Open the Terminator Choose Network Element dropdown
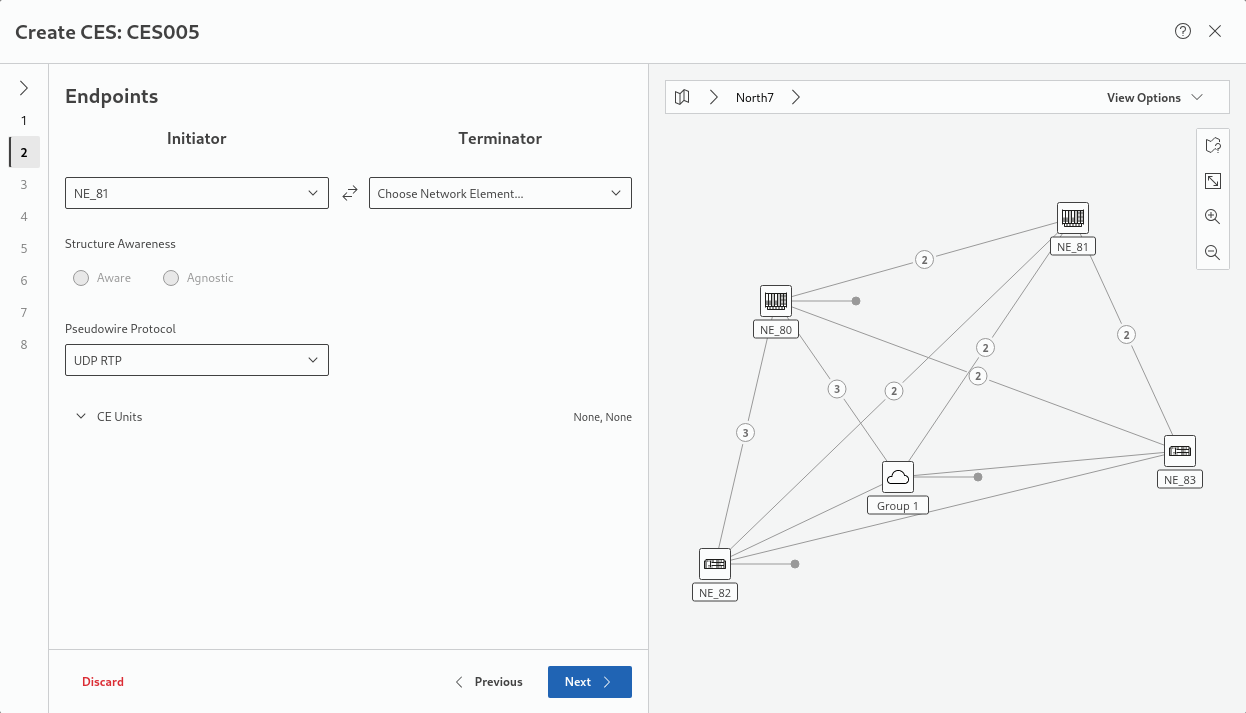This screenshot has height=713, width=1246. (x=500, y=193)
